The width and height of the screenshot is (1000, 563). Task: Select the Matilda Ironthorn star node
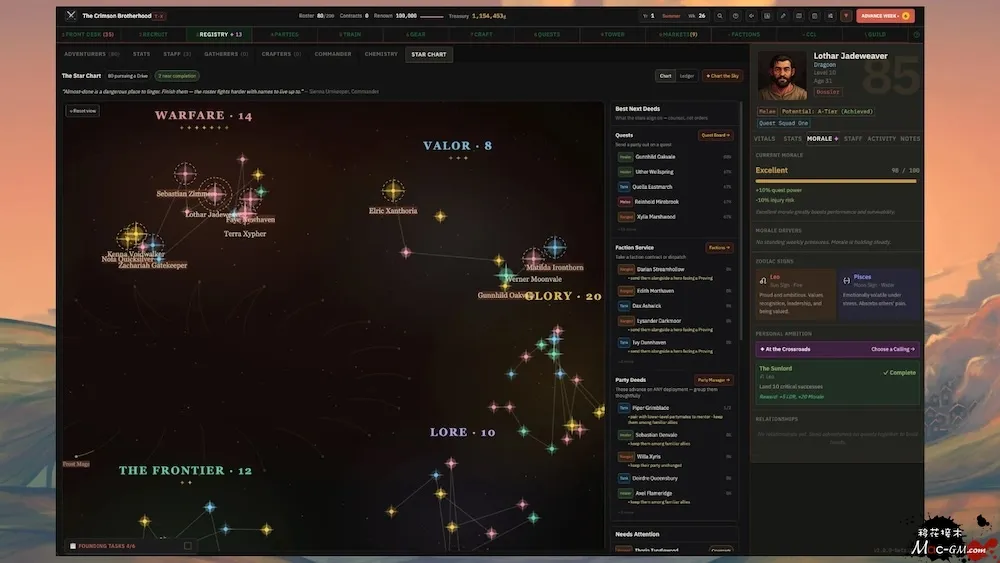(554, 247)
